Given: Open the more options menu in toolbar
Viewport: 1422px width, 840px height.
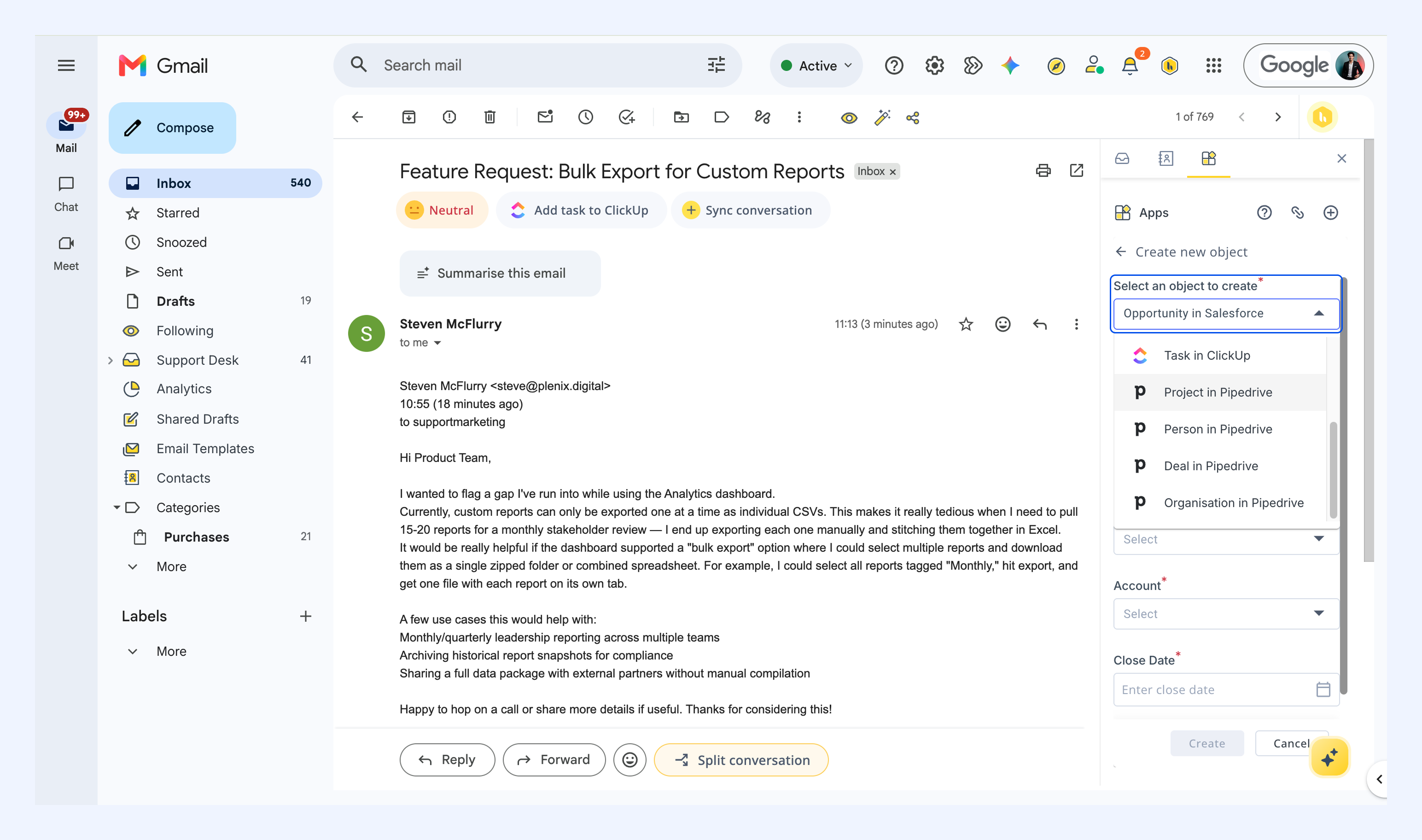Looking at the screenshot, I should [799, 117].
